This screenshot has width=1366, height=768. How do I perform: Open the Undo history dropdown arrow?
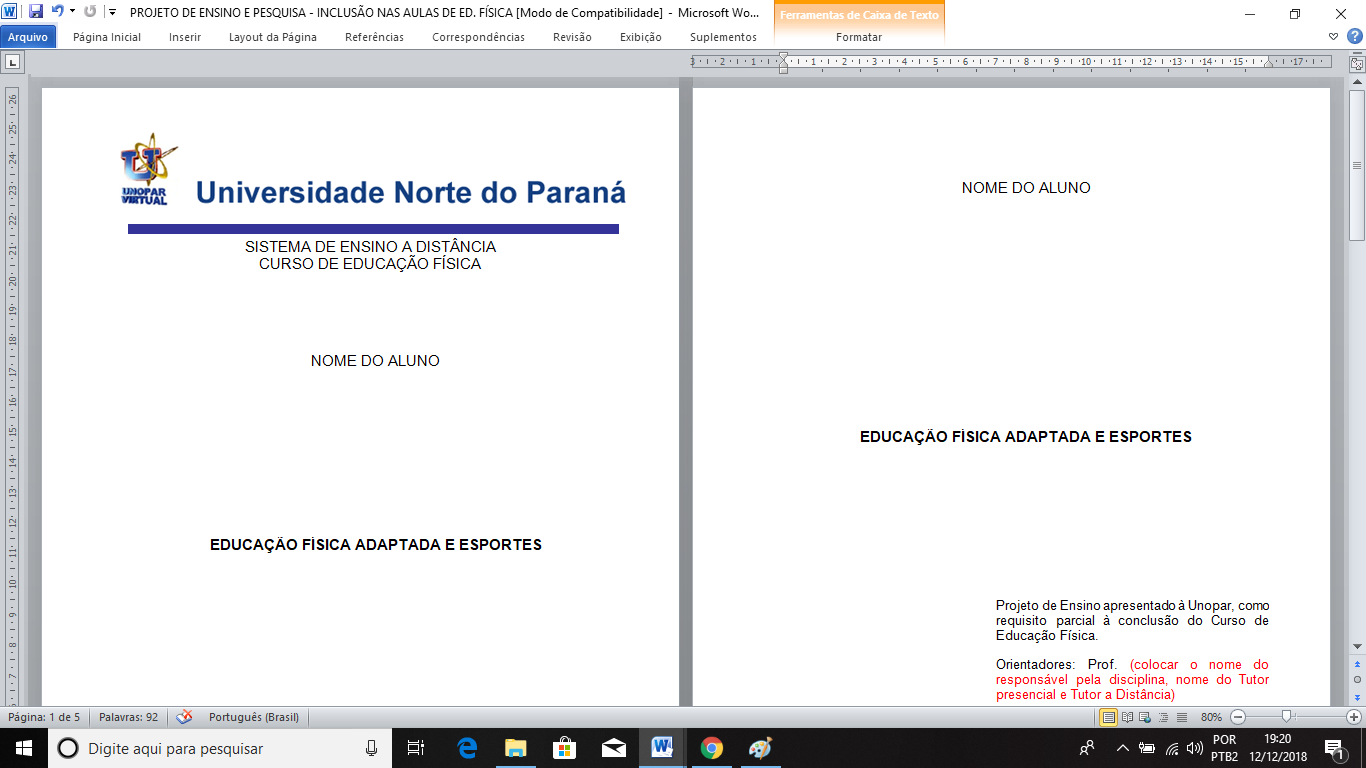point(72,12)
